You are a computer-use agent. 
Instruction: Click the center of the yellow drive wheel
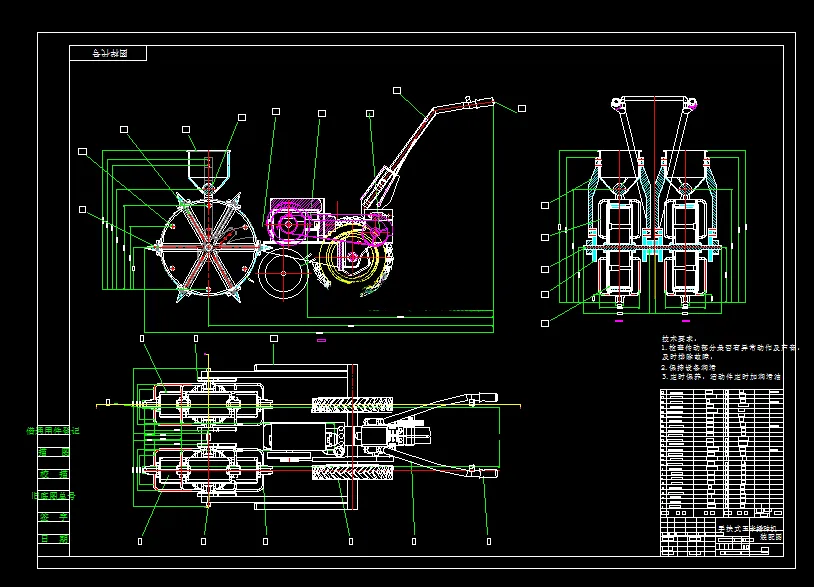[352, 256]
